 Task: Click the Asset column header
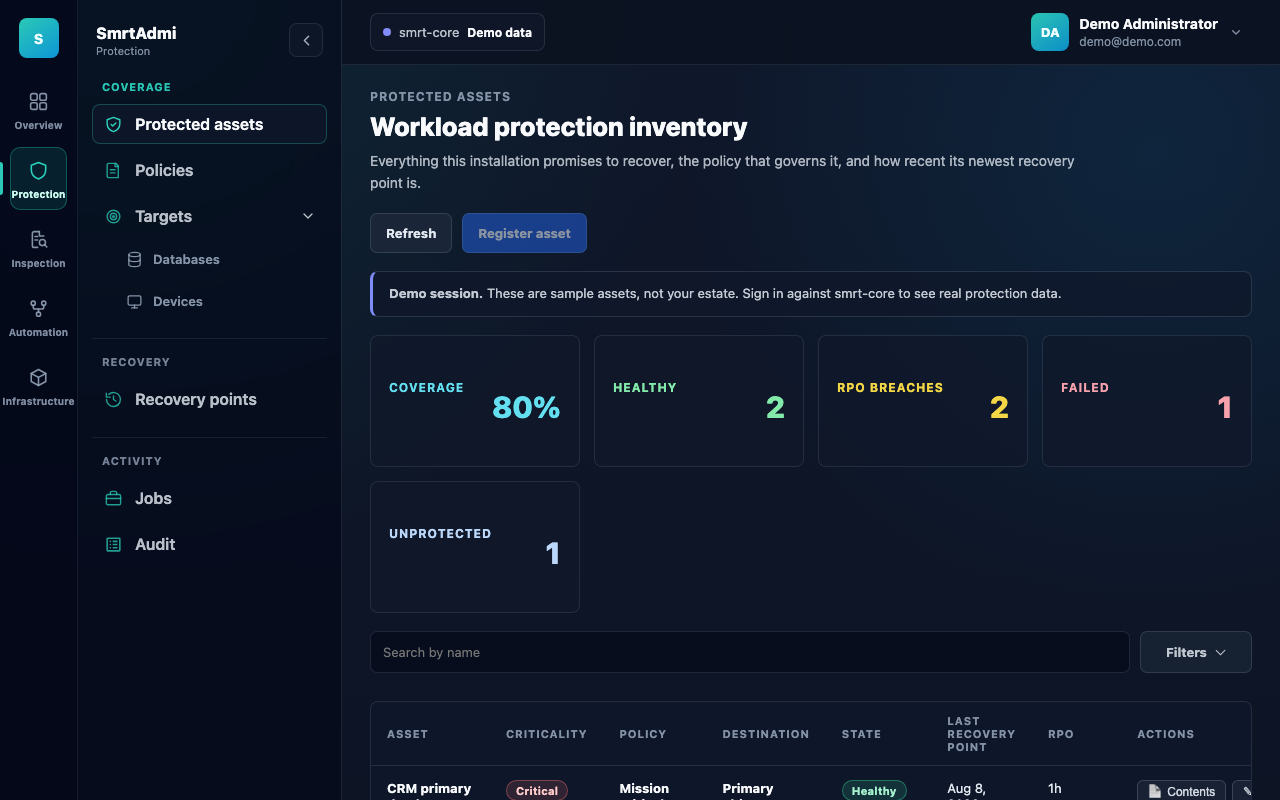point(407,734)
